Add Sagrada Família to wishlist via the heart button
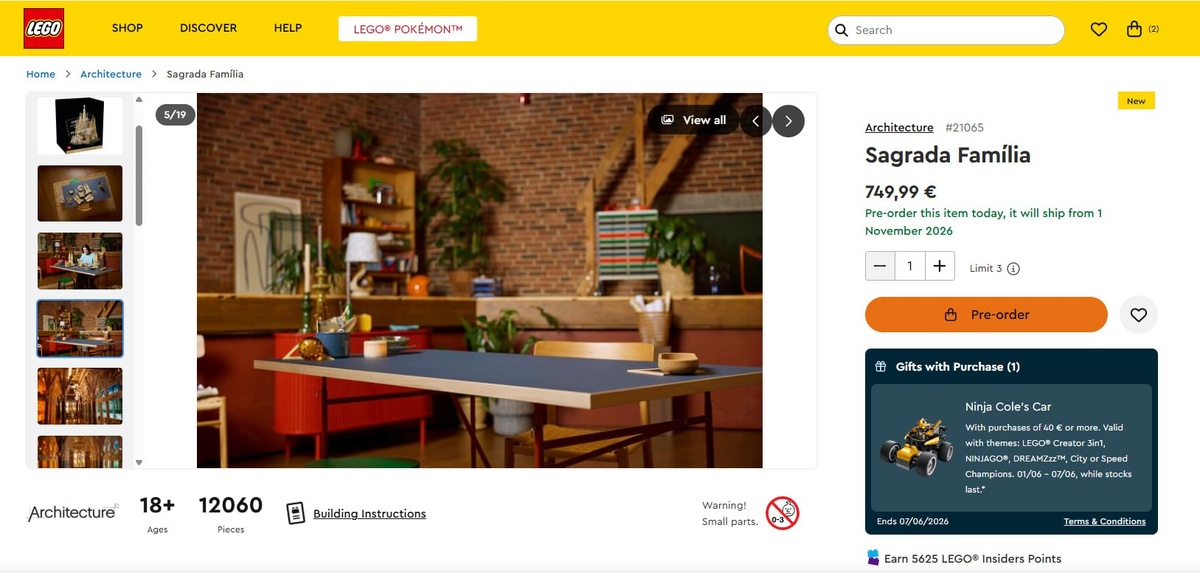The height and width of the screenshot is (573, 1200). [x=1138, y=314]
